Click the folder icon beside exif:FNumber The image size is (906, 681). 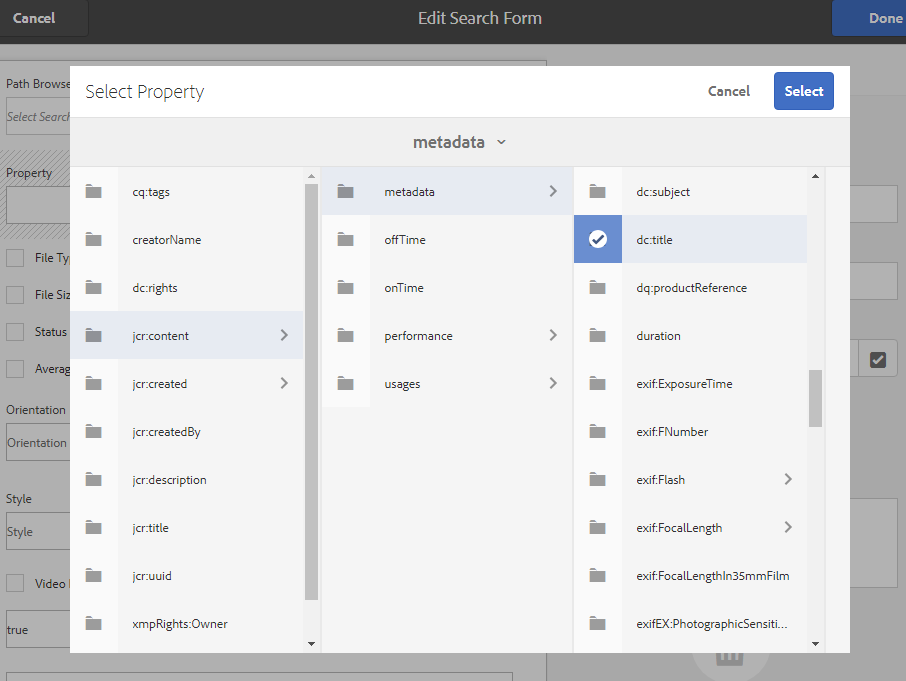598,432
